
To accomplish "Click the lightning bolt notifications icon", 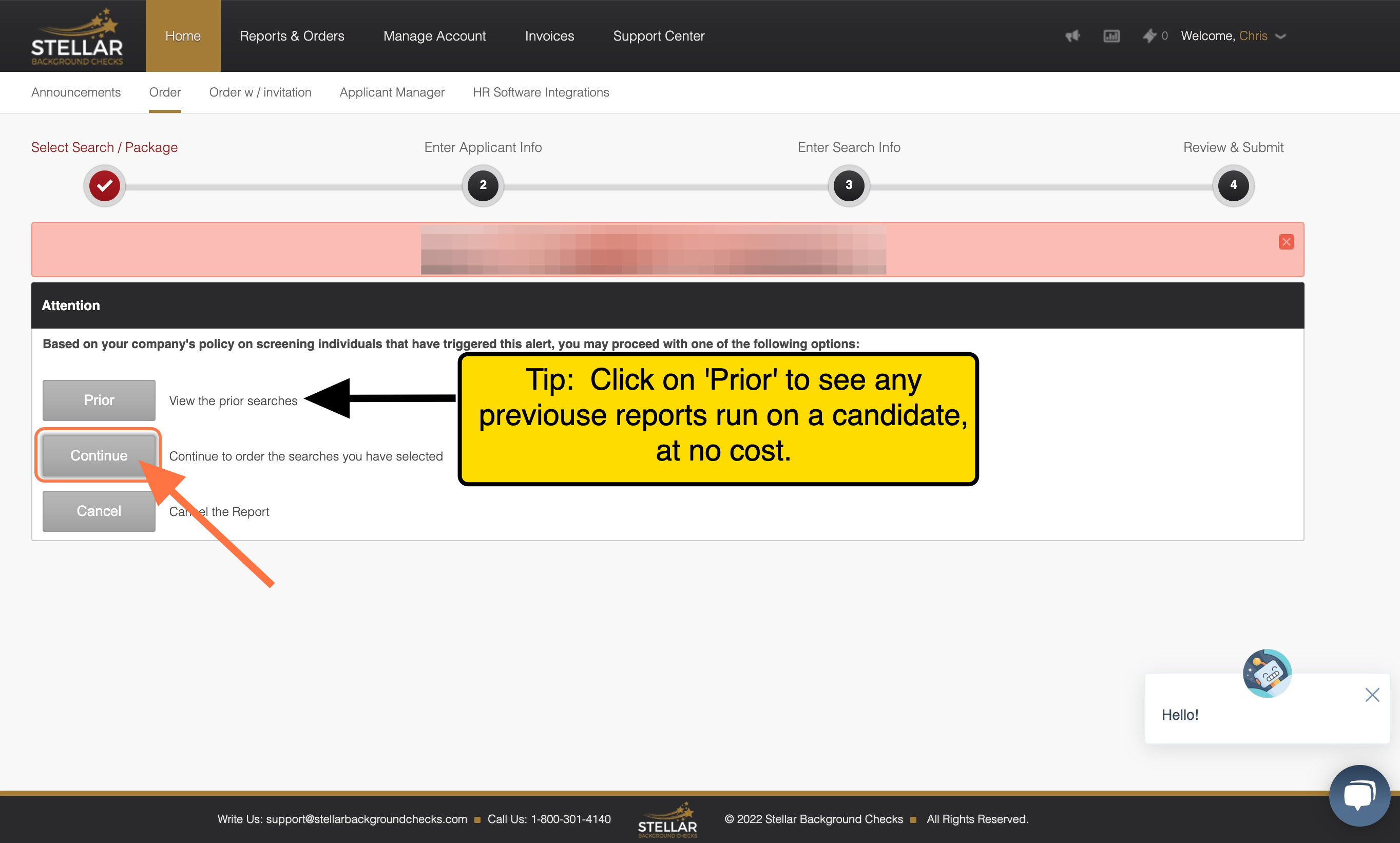I will 1149,36.
